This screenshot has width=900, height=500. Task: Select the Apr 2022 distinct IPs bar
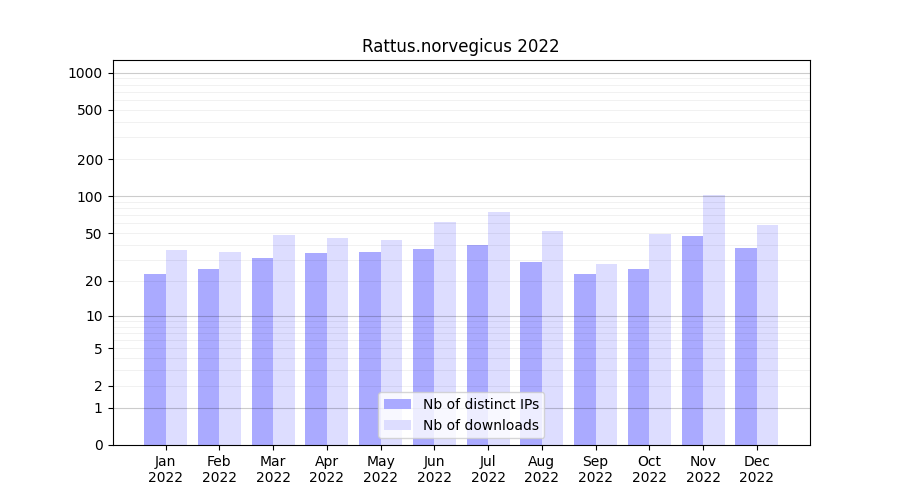pos(316,349)
